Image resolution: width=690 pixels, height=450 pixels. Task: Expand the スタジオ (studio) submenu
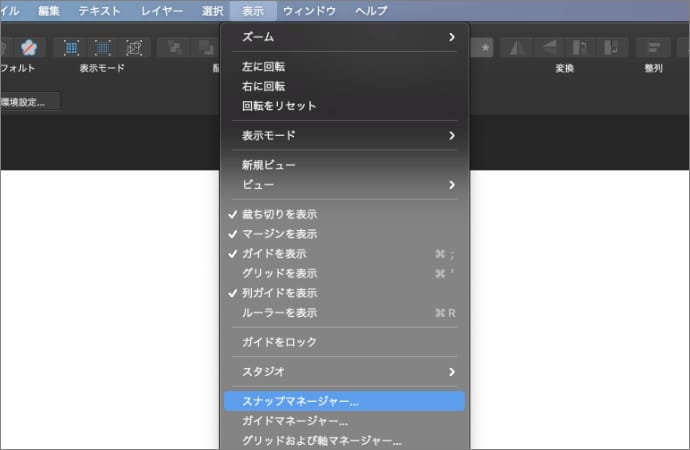(x=345, y=372)
